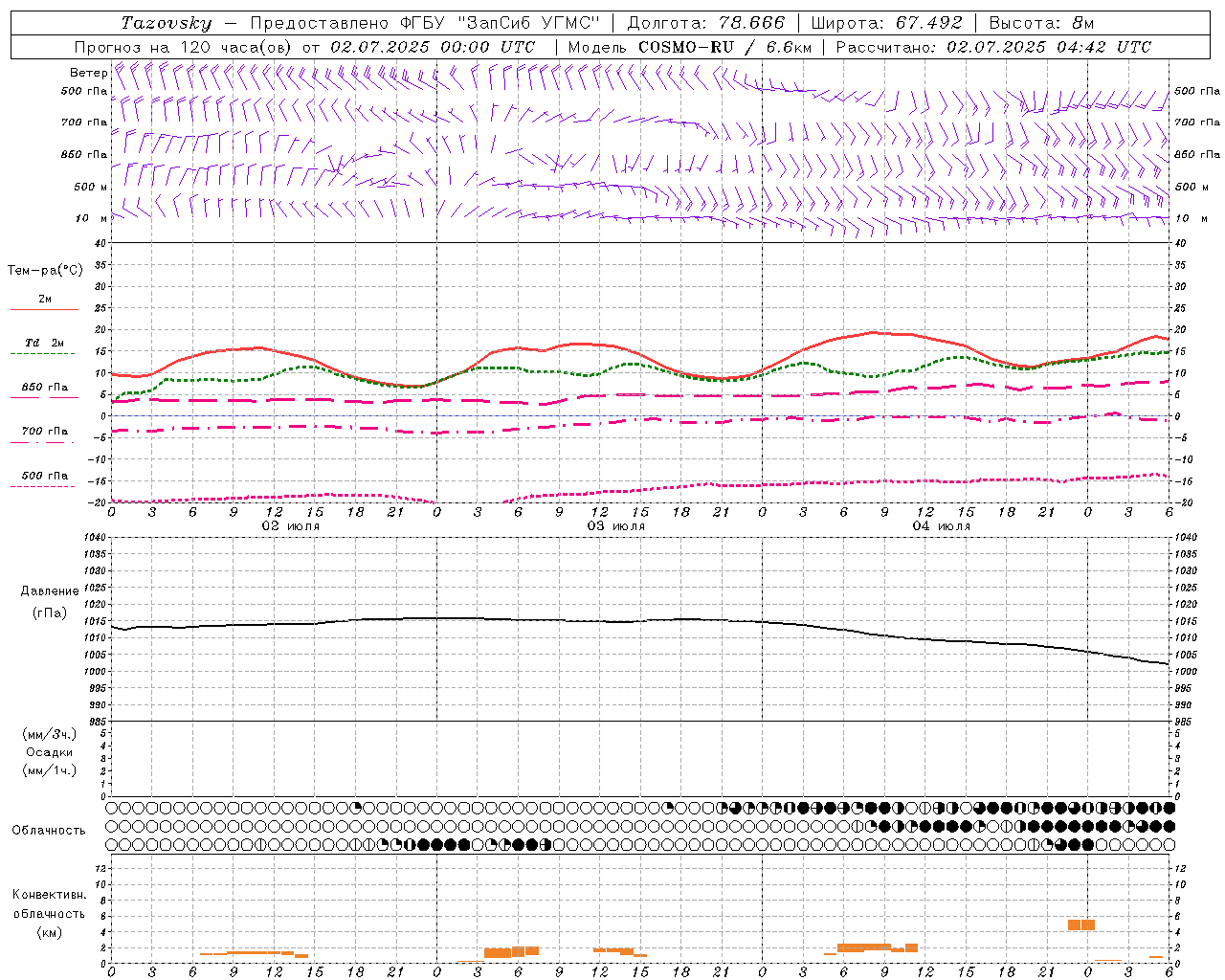1225x980 pixels.
Task: Click the 02 июля date label
Action: [x=291, y=525]
